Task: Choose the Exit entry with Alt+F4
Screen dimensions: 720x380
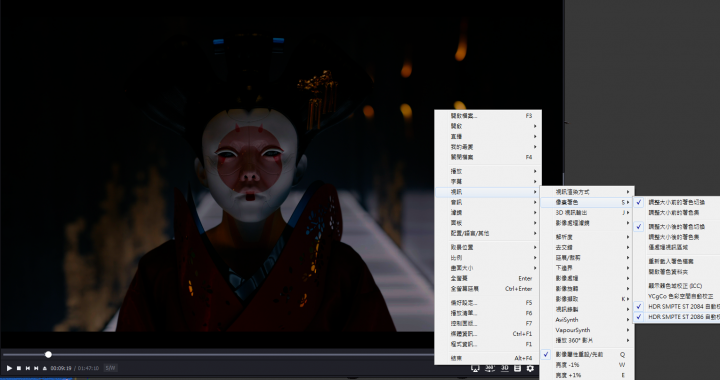Action: click(x=488, y=358)
